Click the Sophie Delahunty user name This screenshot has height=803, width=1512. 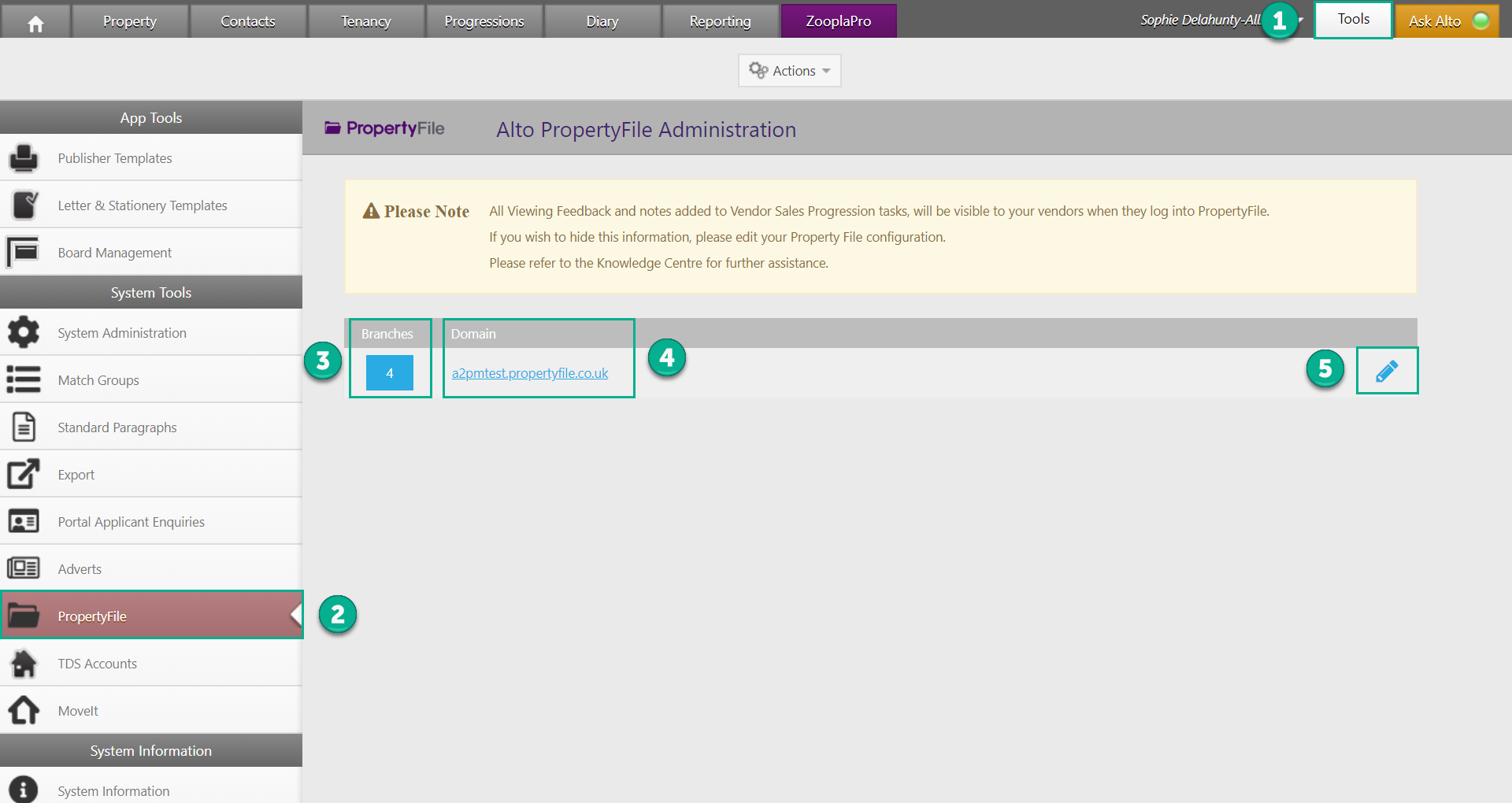click(1200, 20)
